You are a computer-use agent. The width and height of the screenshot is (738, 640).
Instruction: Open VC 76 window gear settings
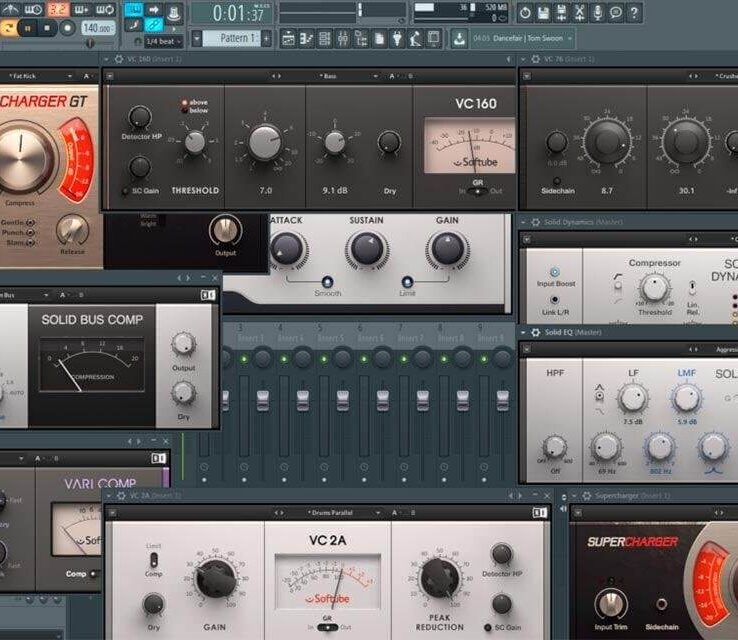(536, 59)
